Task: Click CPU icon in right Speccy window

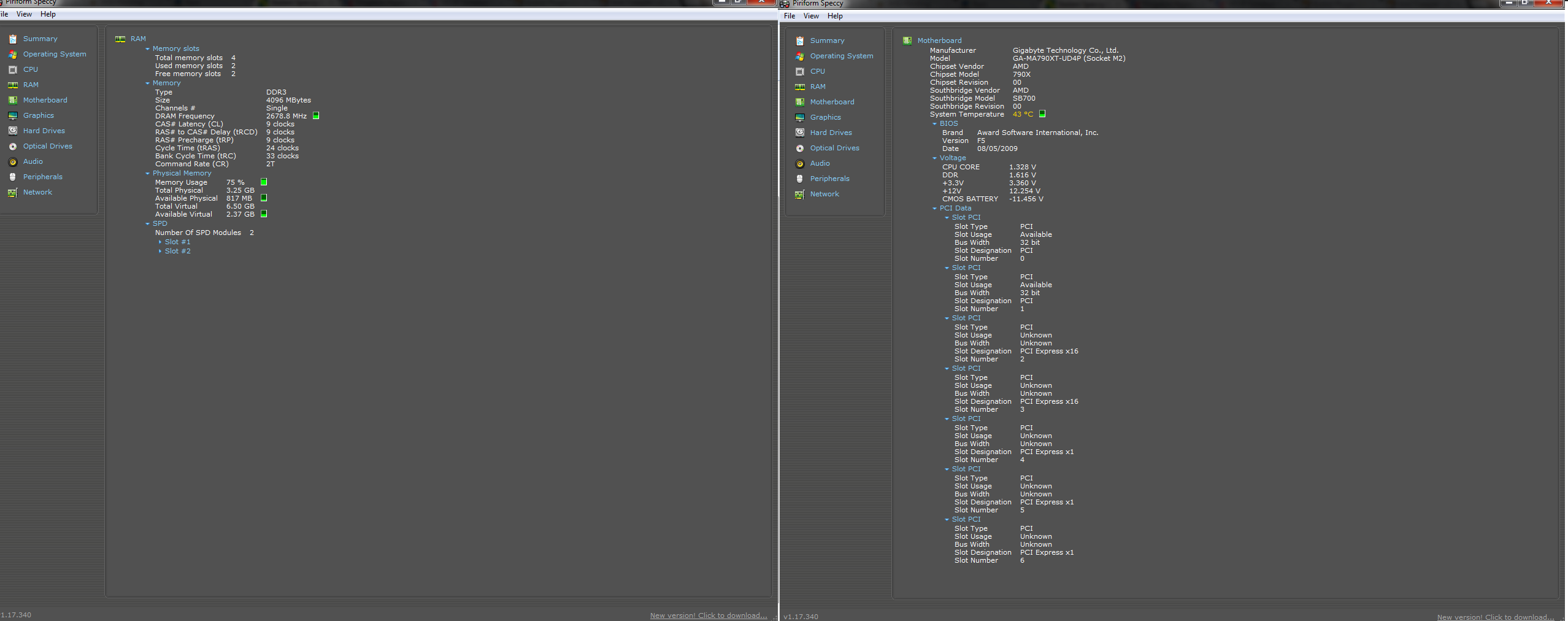Action: [x=800, y=71]
